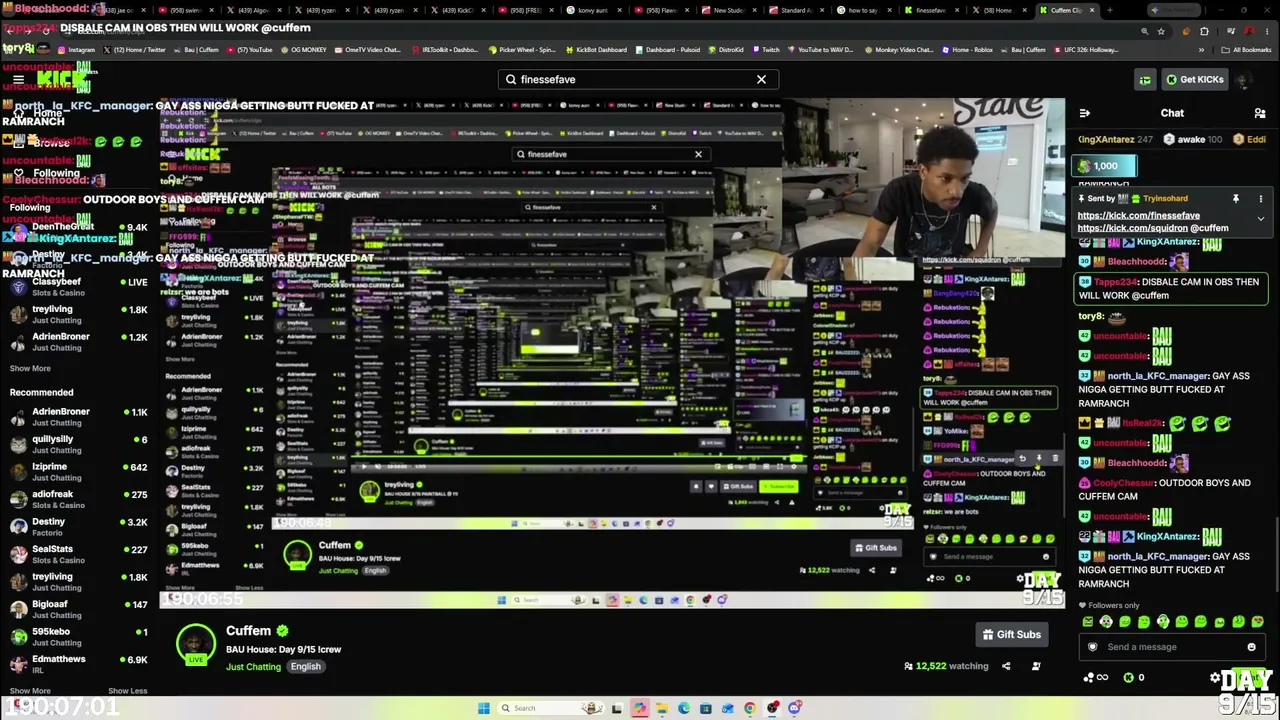Open File Explorer from the taskbar
Image resolution: width=1280 pixels, height=720 pixels.
tap(662, 708)
